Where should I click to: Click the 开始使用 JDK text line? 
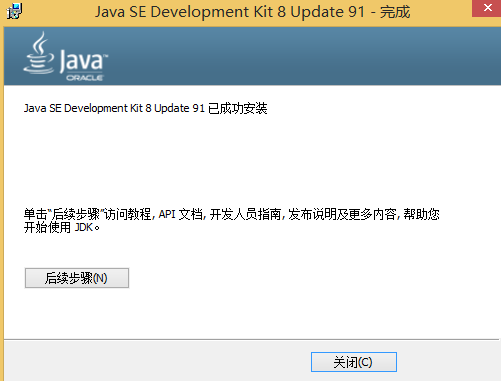(62, 228)
